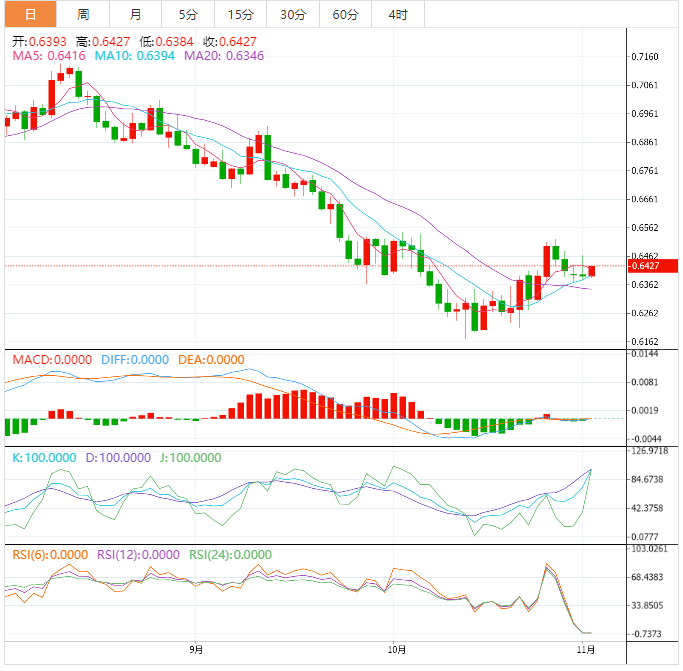
Task: Click the 0.6961 price axis label
Action: click(645, 114)
